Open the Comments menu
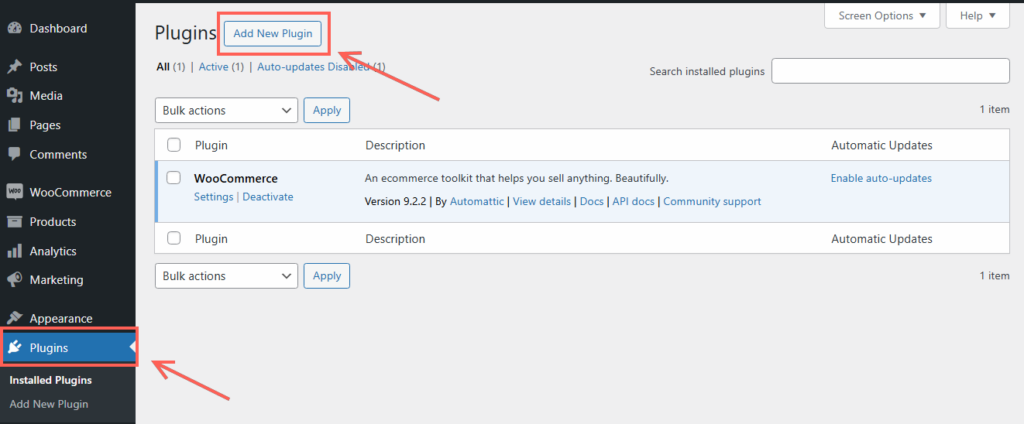The height and width of the screenshot is (424, 1024). point(58,155)
